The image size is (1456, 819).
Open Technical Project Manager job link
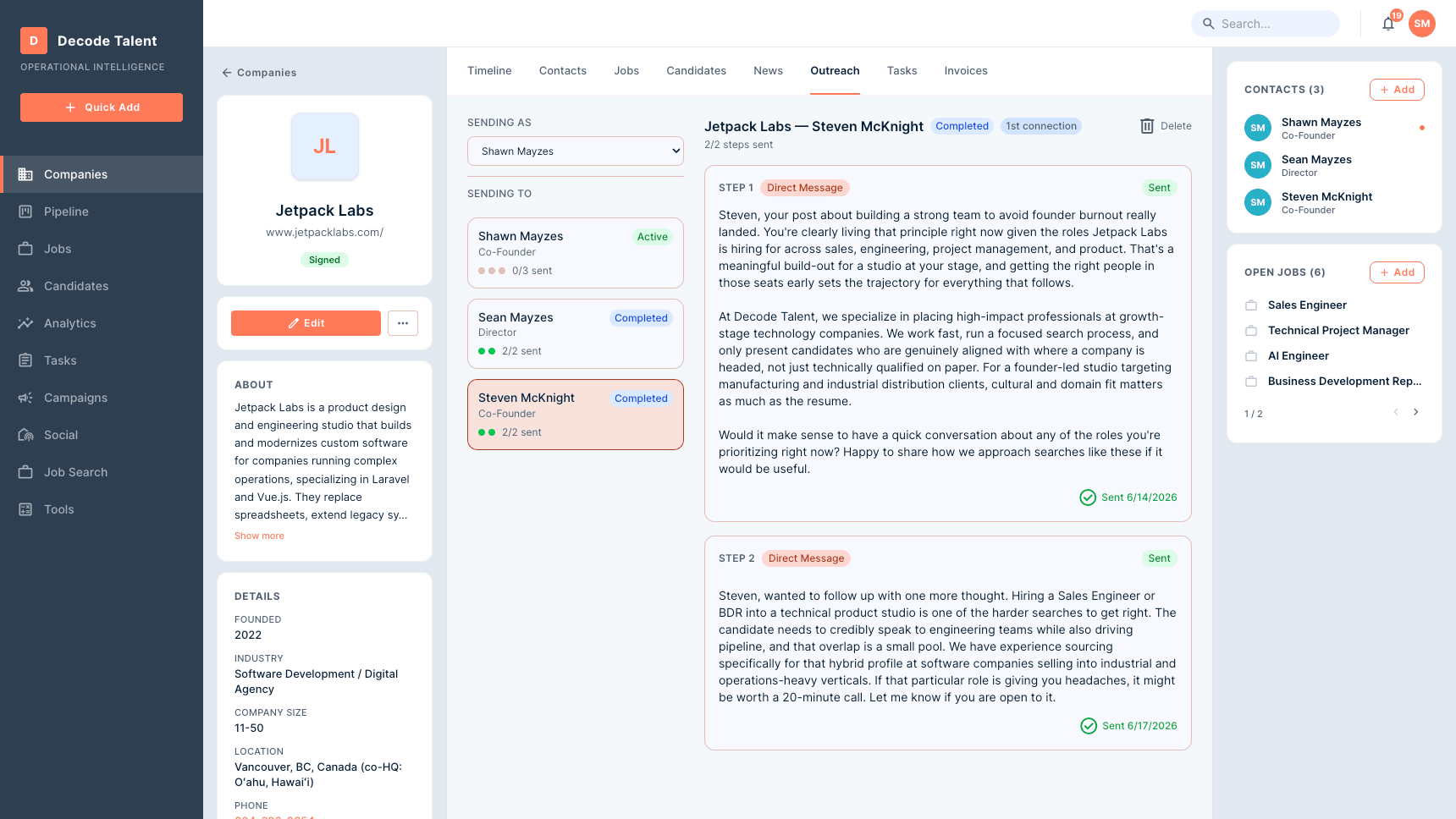pyautogui.click(x=1338, y=331)
